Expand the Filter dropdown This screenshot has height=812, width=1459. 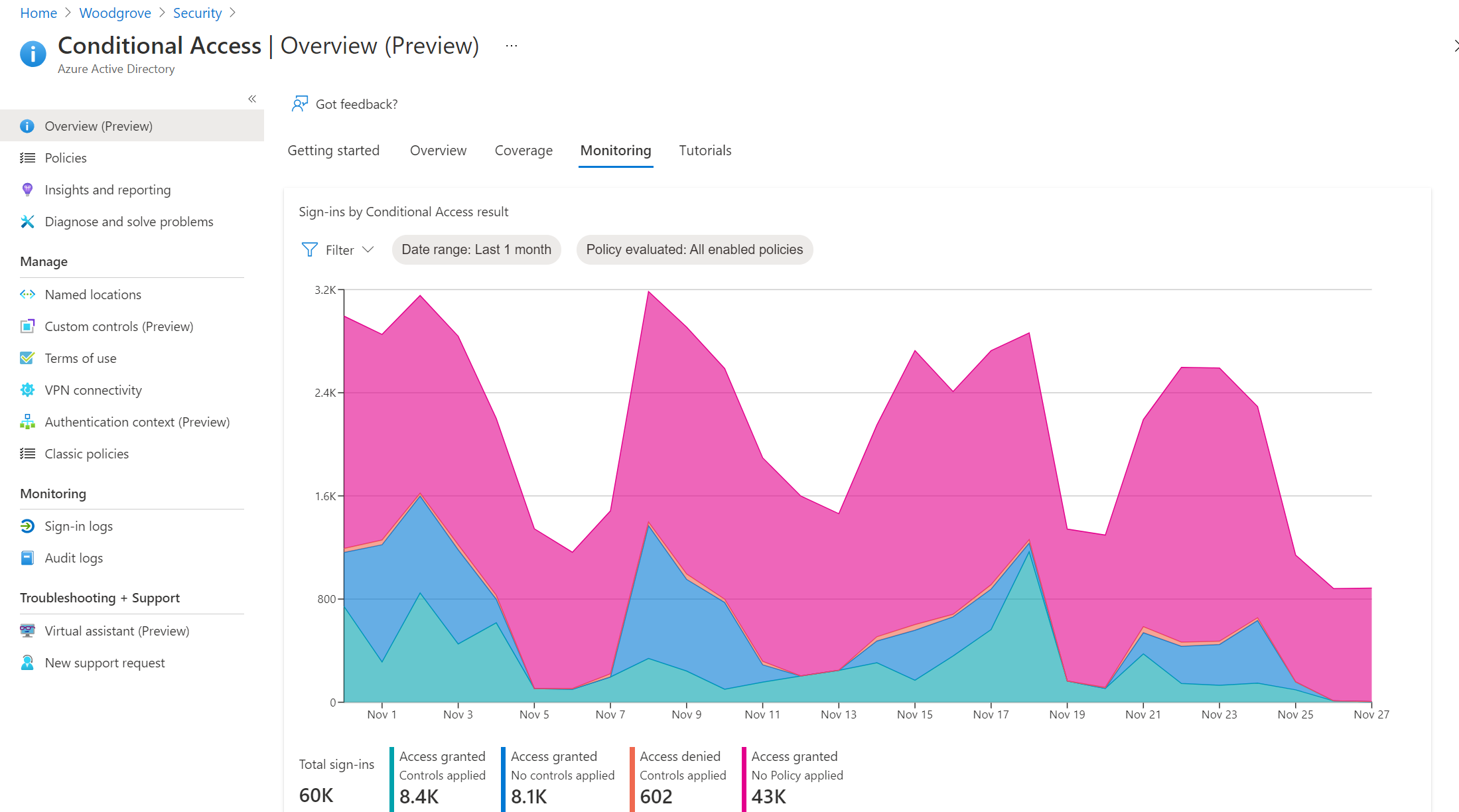tap(338, 250)
